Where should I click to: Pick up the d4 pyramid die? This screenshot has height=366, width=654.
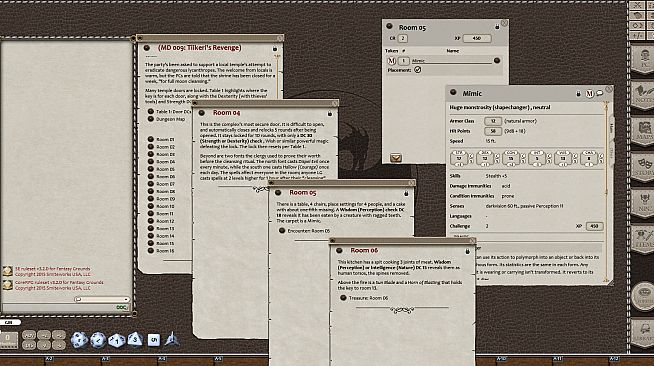172,339
